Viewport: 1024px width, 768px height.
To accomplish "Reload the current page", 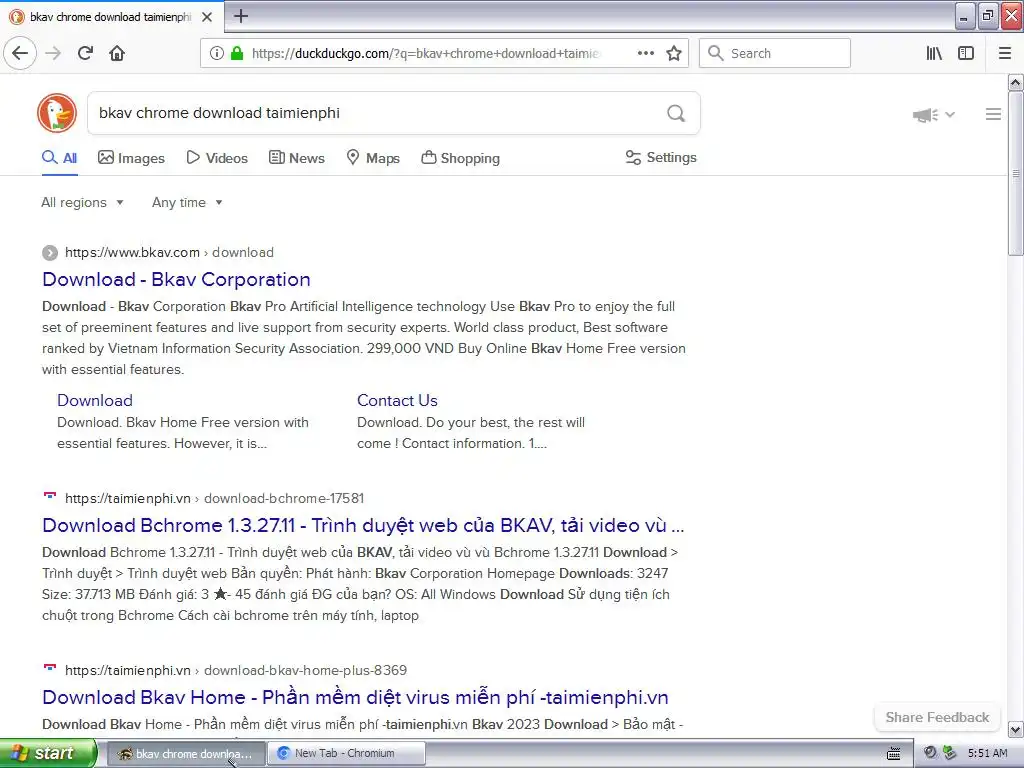I will point(85,53).
